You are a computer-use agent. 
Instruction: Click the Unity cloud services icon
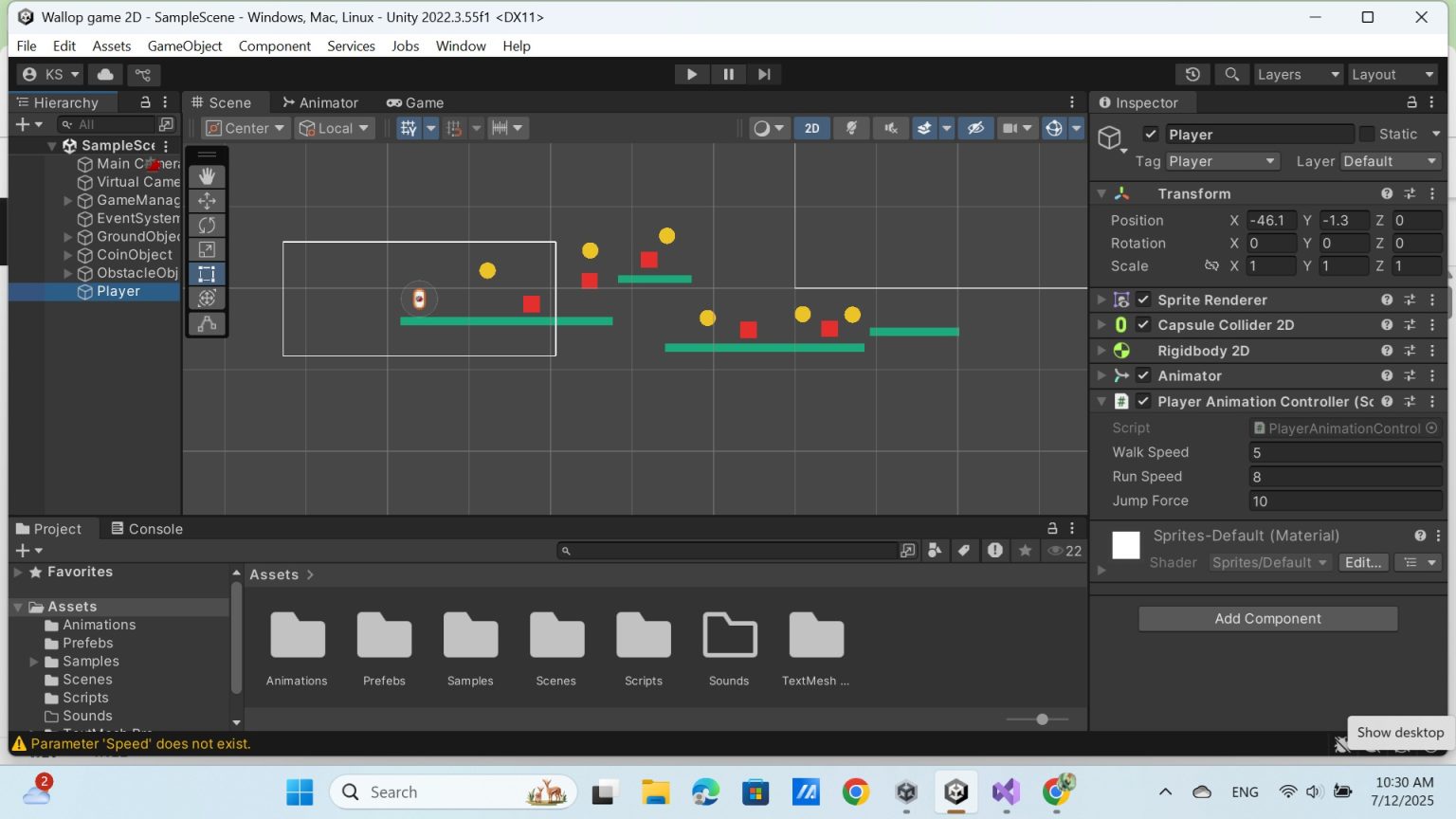coord(104,74)
